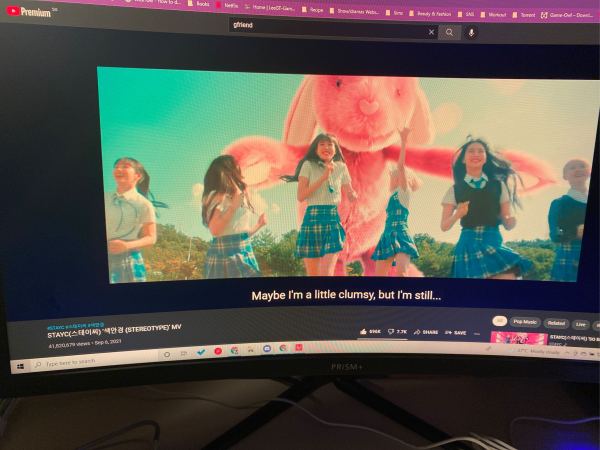The width and height of the screenshot is (600, 450).
Task: Click the Cortana circle icon on taskbar
Action: (x=167, y=355)
